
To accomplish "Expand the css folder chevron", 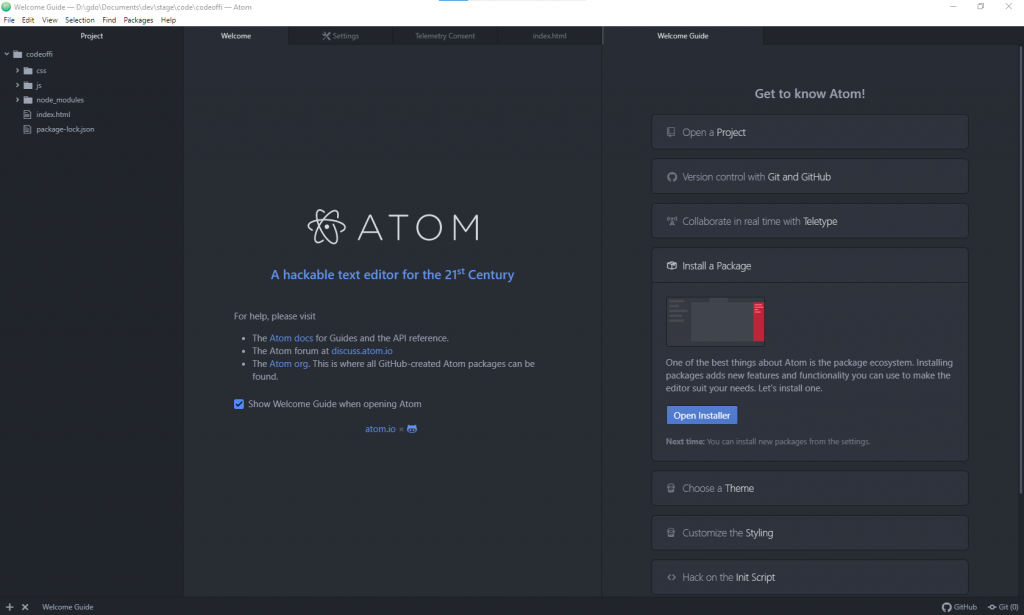I will coord(17,71).
